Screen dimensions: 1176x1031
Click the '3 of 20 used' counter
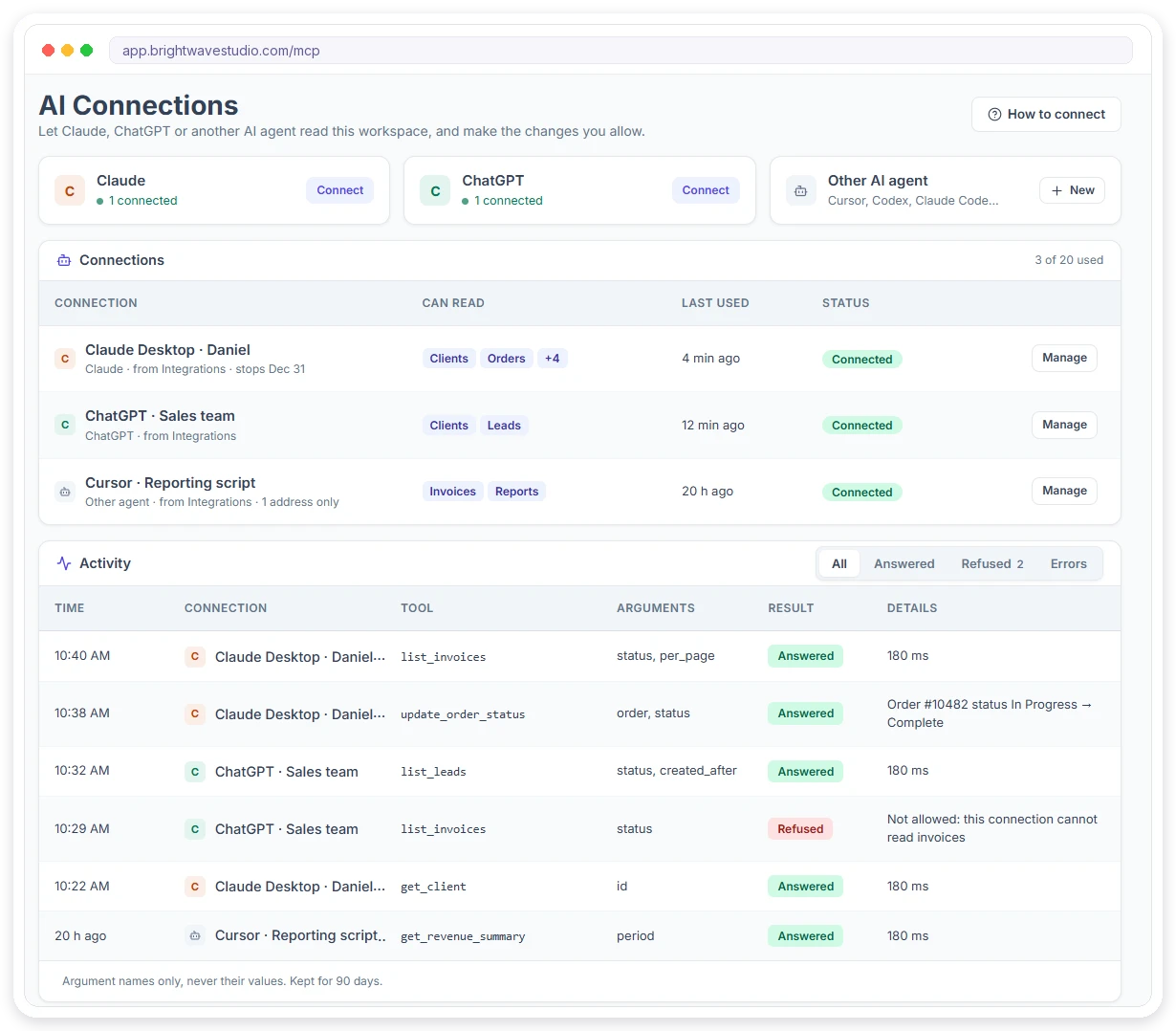[x=1069, y=260]
